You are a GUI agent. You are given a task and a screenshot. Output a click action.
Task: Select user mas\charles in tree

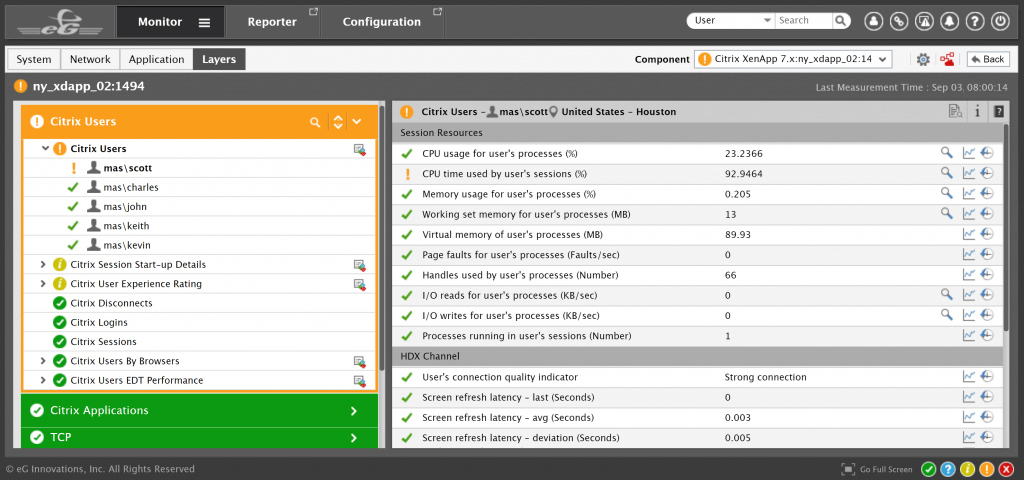tap(131, 187)
